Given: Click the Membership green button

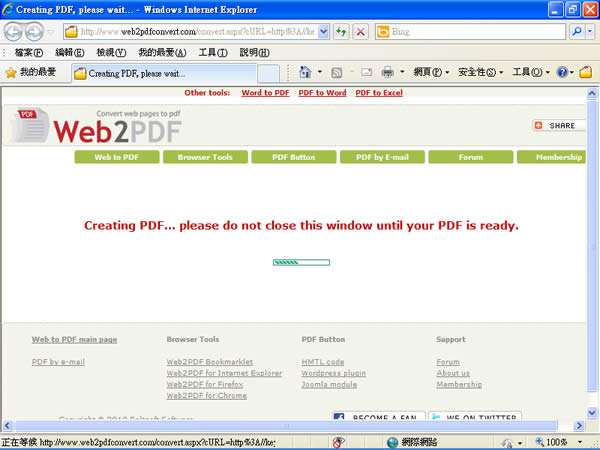Looking at the screenshot, I should [551, 157].
